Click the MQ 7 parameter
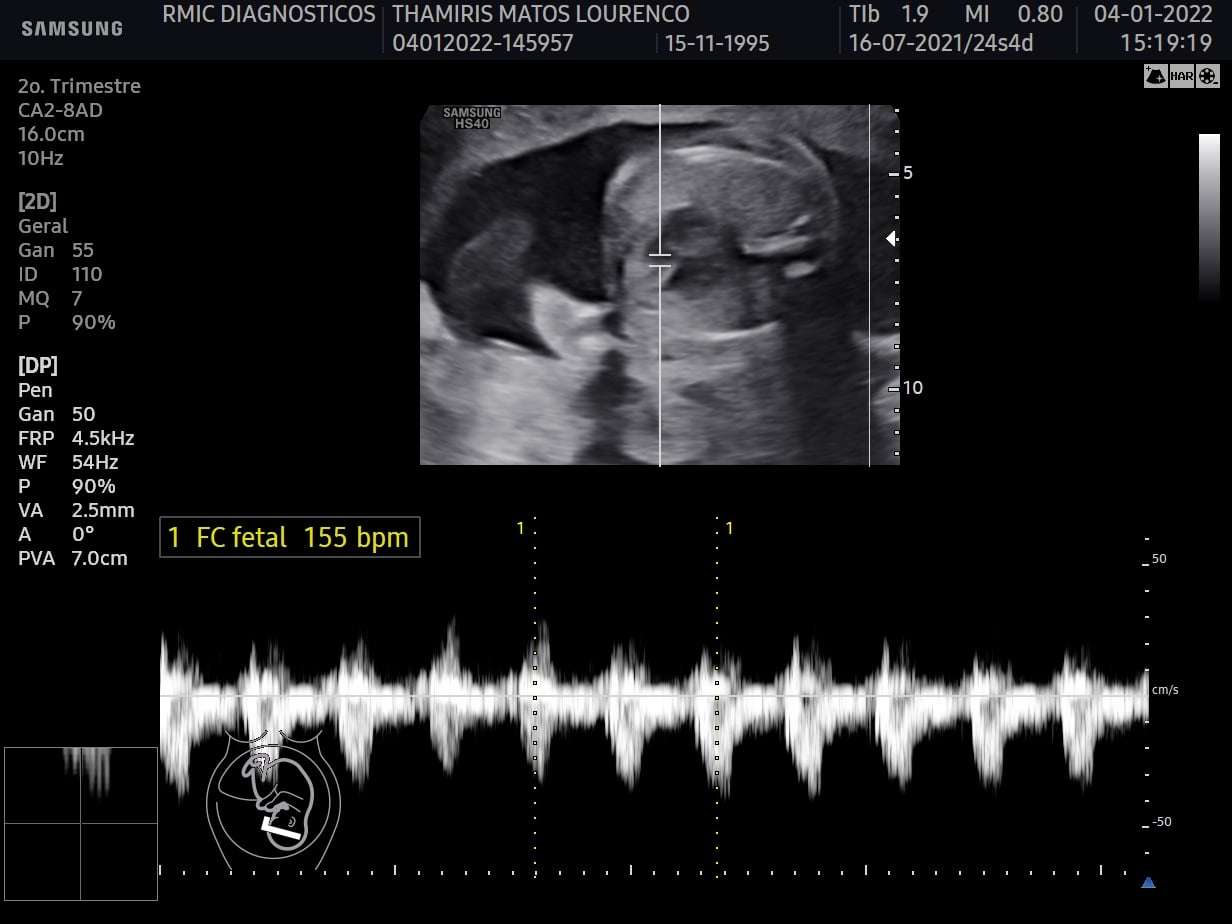Screen dimensions: 1232x924 (50, 298)
